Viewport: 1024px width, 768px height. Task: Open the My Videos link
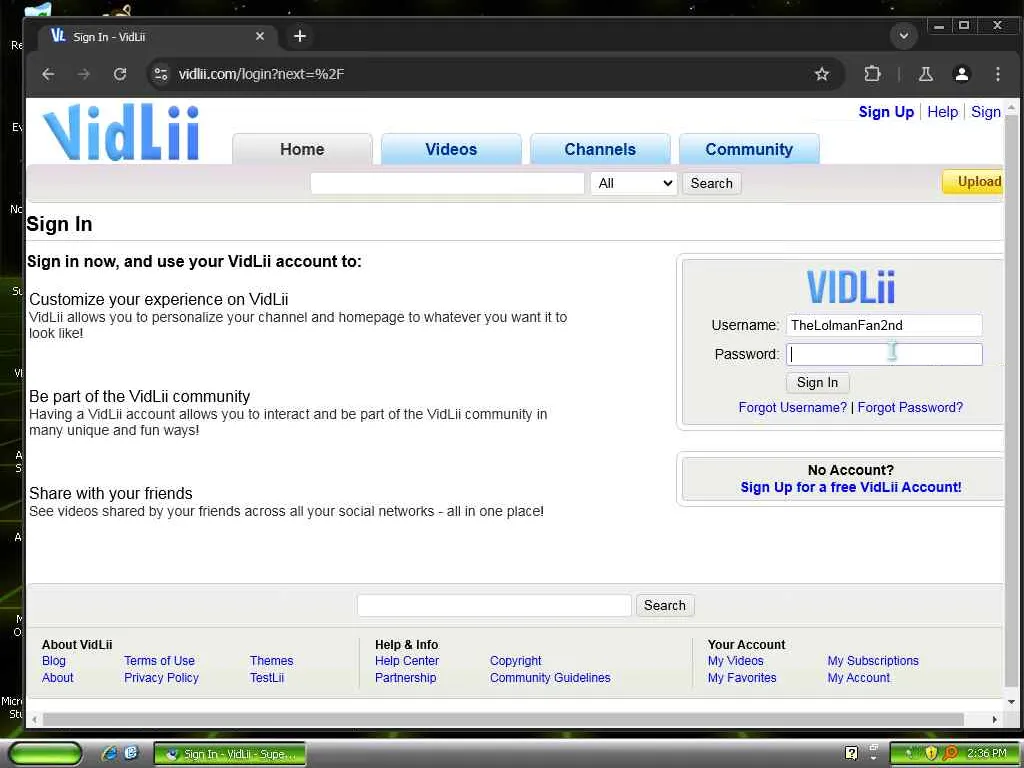click(735, 661)
